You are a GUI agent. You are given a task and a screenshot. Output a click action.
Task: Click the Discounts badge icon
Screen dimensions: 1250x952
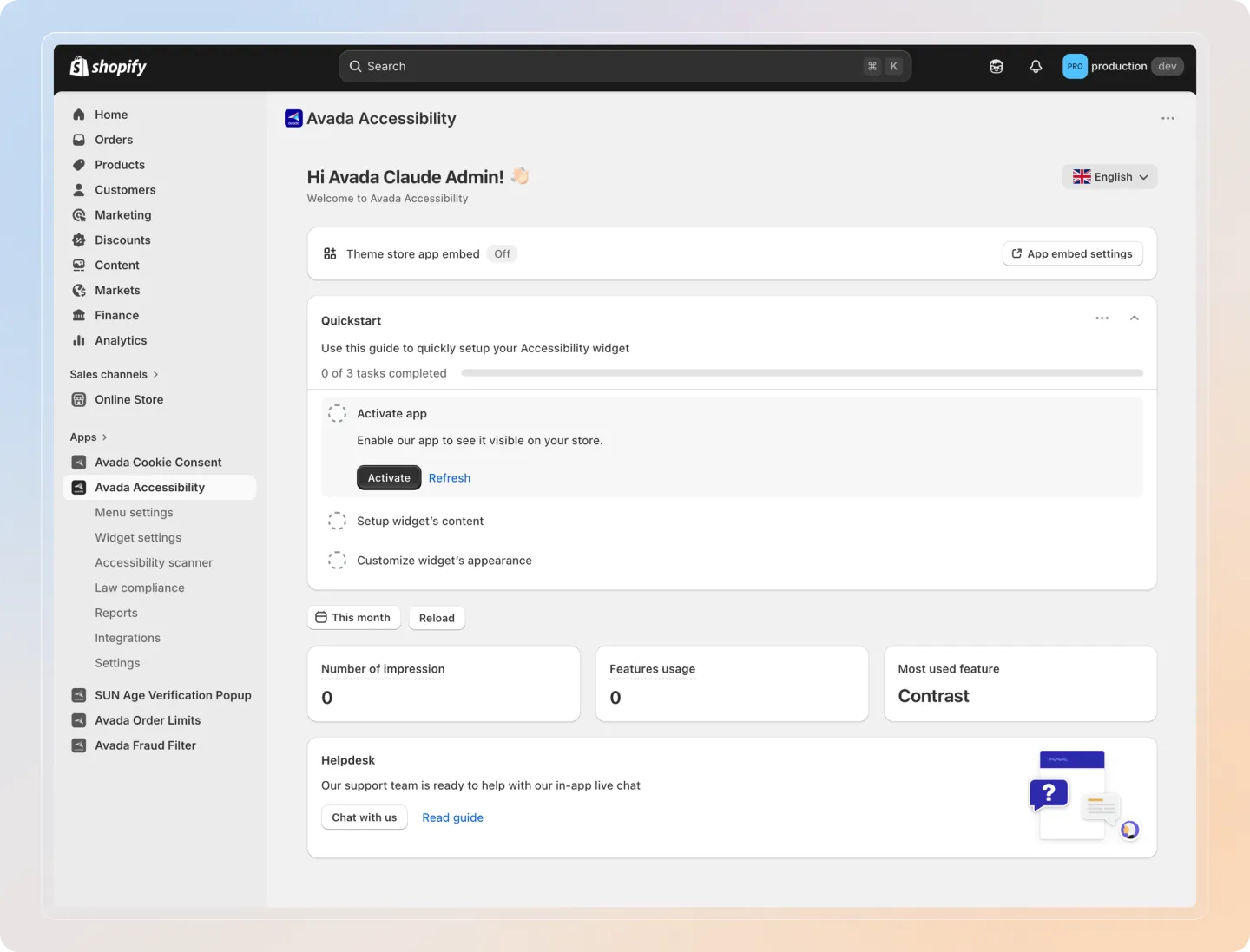(x=79, y=240)
